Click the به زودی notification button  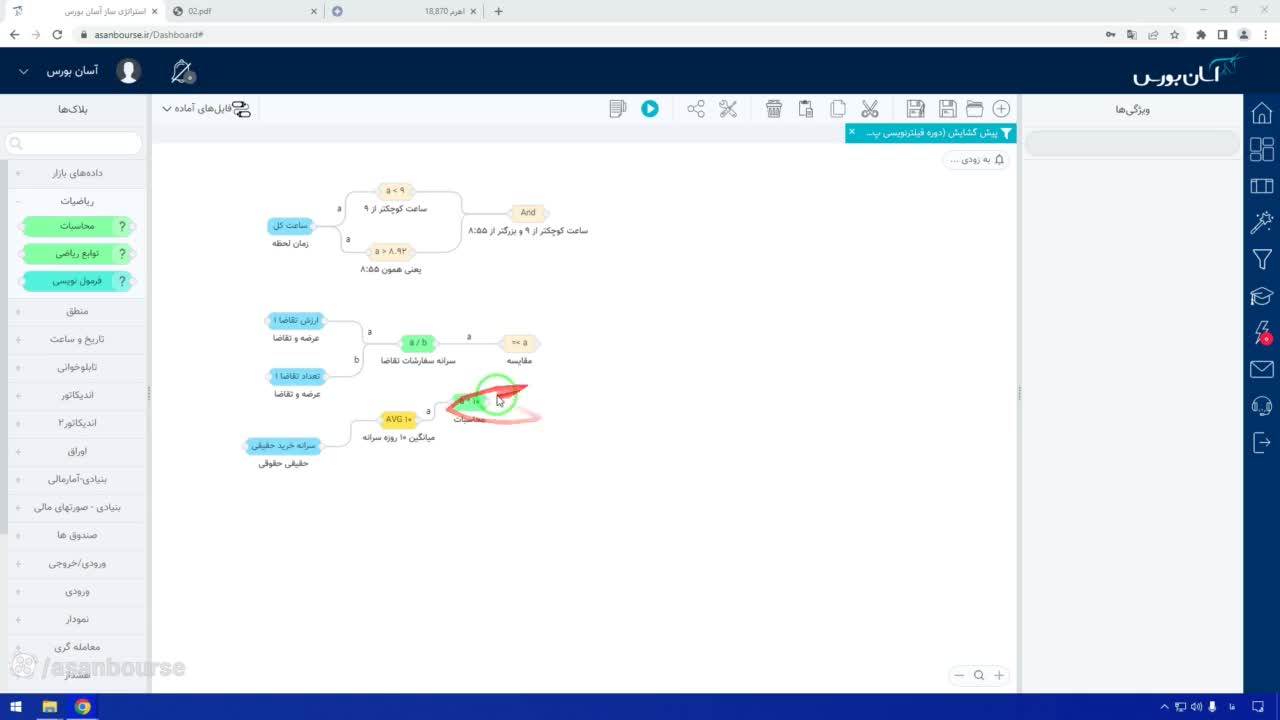point(976,160)
